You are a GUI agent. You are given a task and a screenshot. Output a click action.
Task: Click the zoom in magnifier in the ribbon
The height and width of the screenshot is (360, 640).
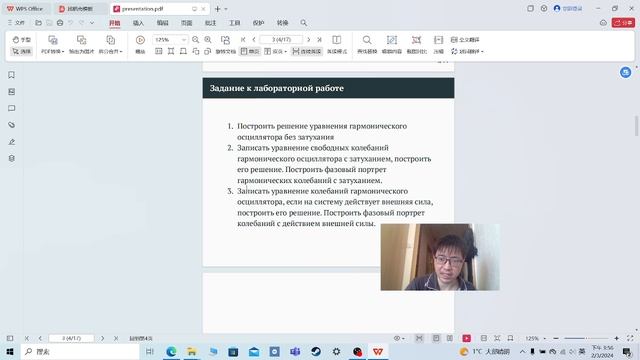click(x=208, y=40)
